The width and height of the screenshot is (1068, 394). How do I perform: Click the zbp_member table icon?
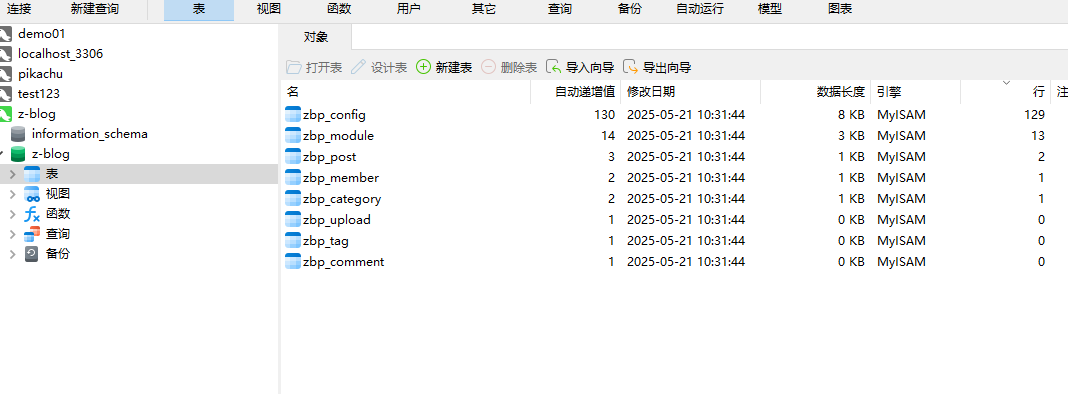[x=293, y=177]
